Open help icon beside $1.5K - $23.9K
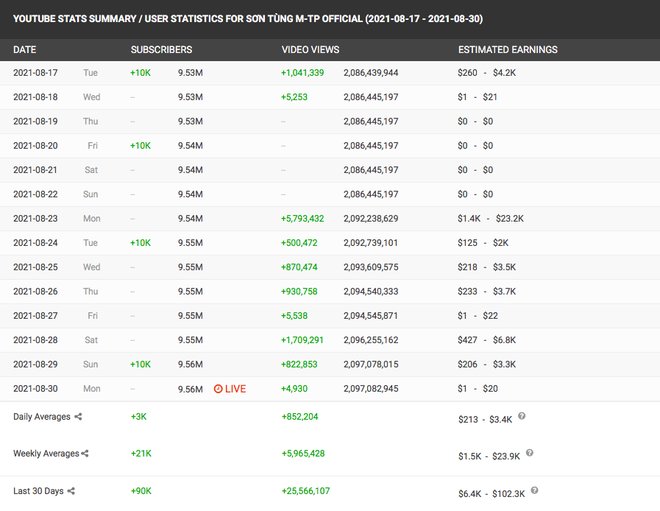 click(x=530, y=453)
